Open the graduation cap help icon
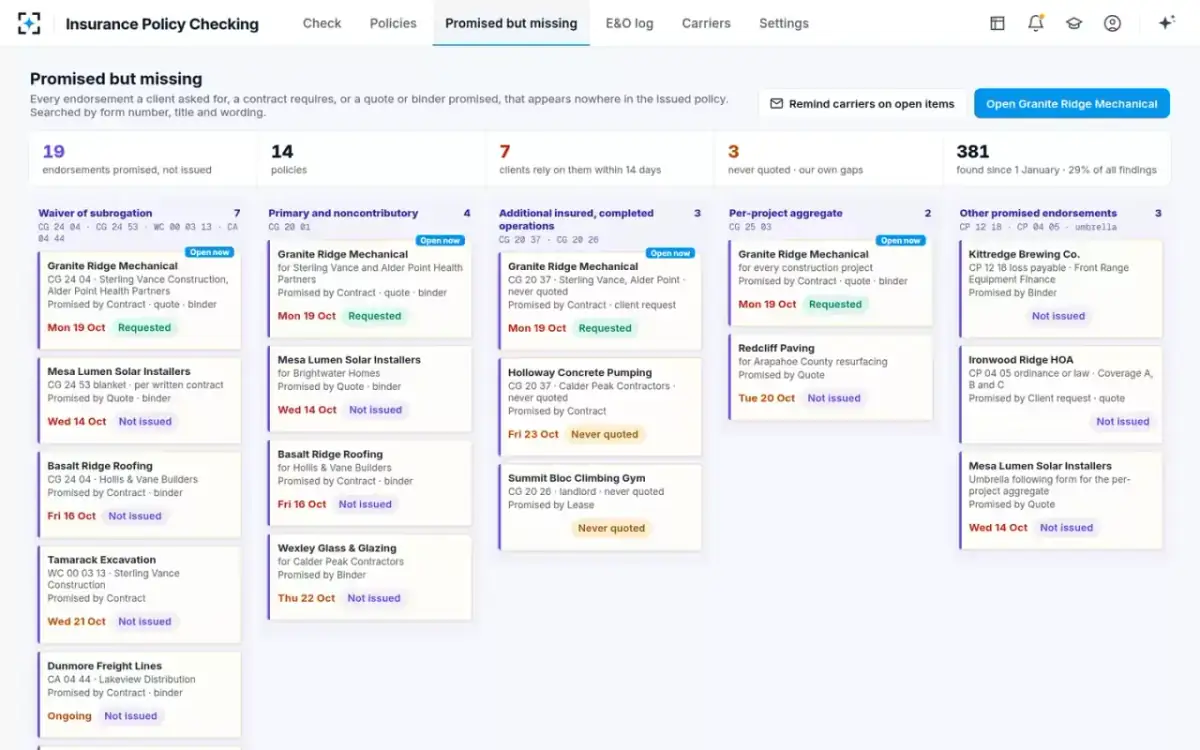The width and height of the screenshot is (1200, 750). (x=1074, y=23)
